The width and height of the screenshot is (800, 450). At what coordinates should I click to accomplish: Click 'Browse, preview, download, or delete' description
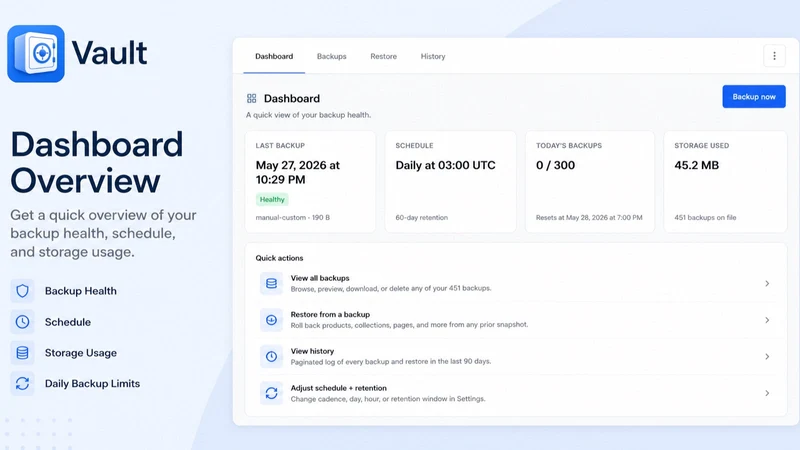click(391, 288)
